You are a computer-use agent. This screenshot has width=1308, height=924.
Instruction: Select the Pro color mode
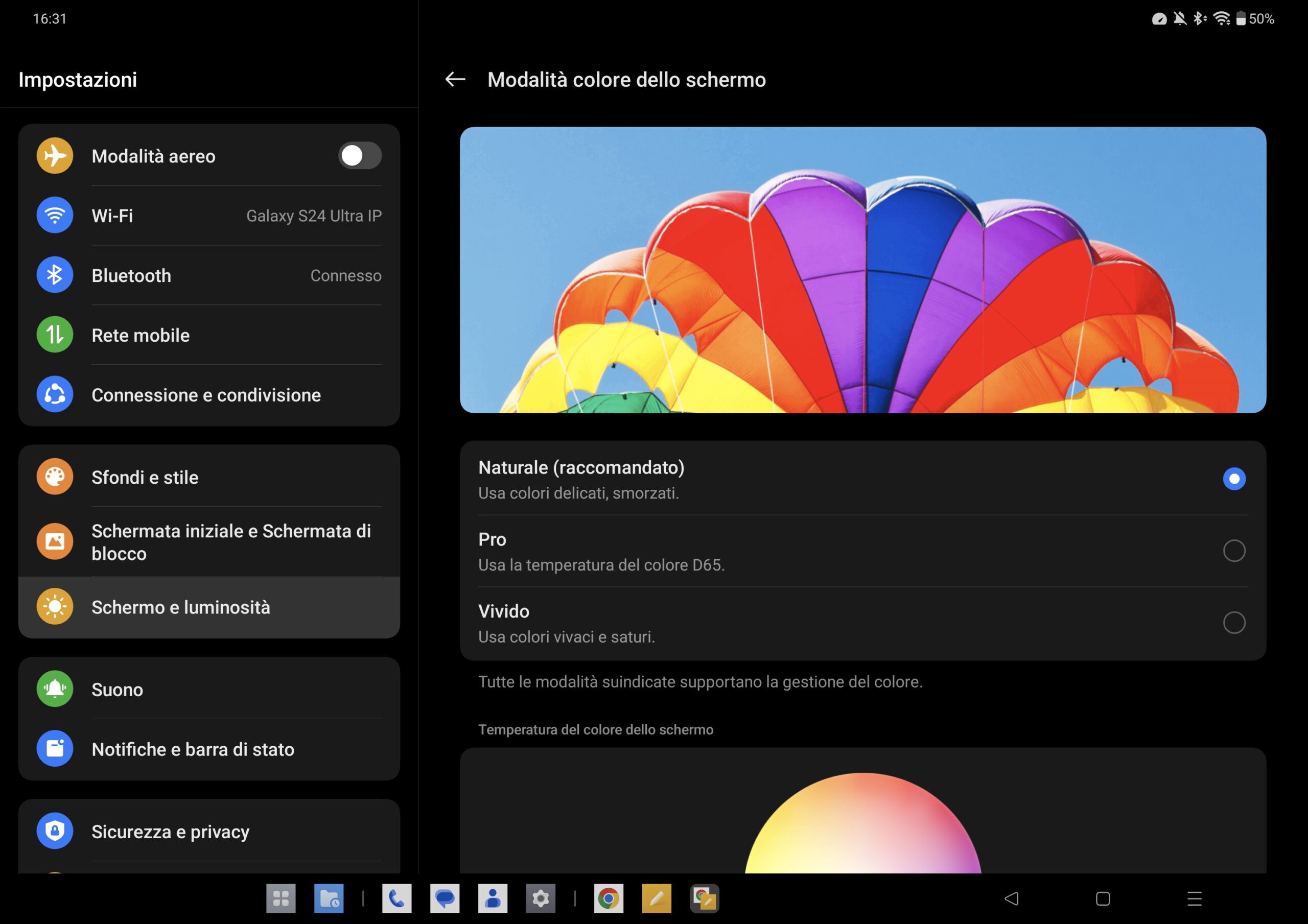pos(1233,551)
